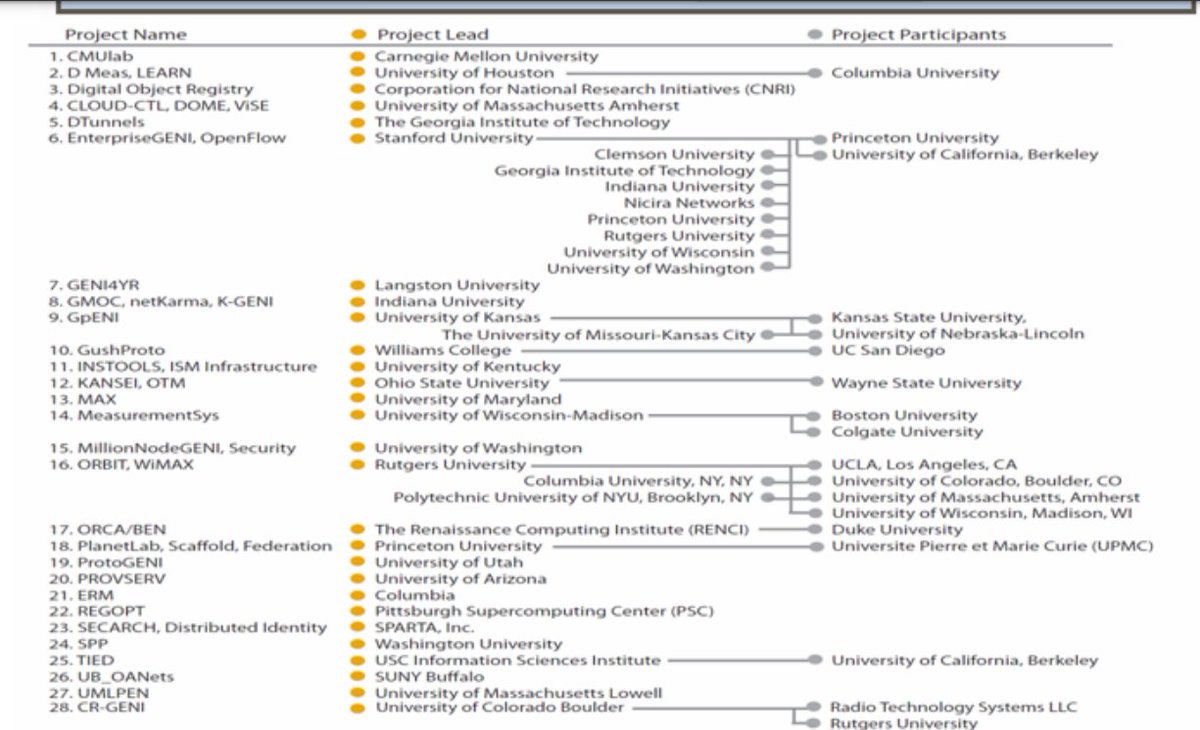Click "Pittsburgh Supercomputing Center (PSC)" lead

[544, 611]
